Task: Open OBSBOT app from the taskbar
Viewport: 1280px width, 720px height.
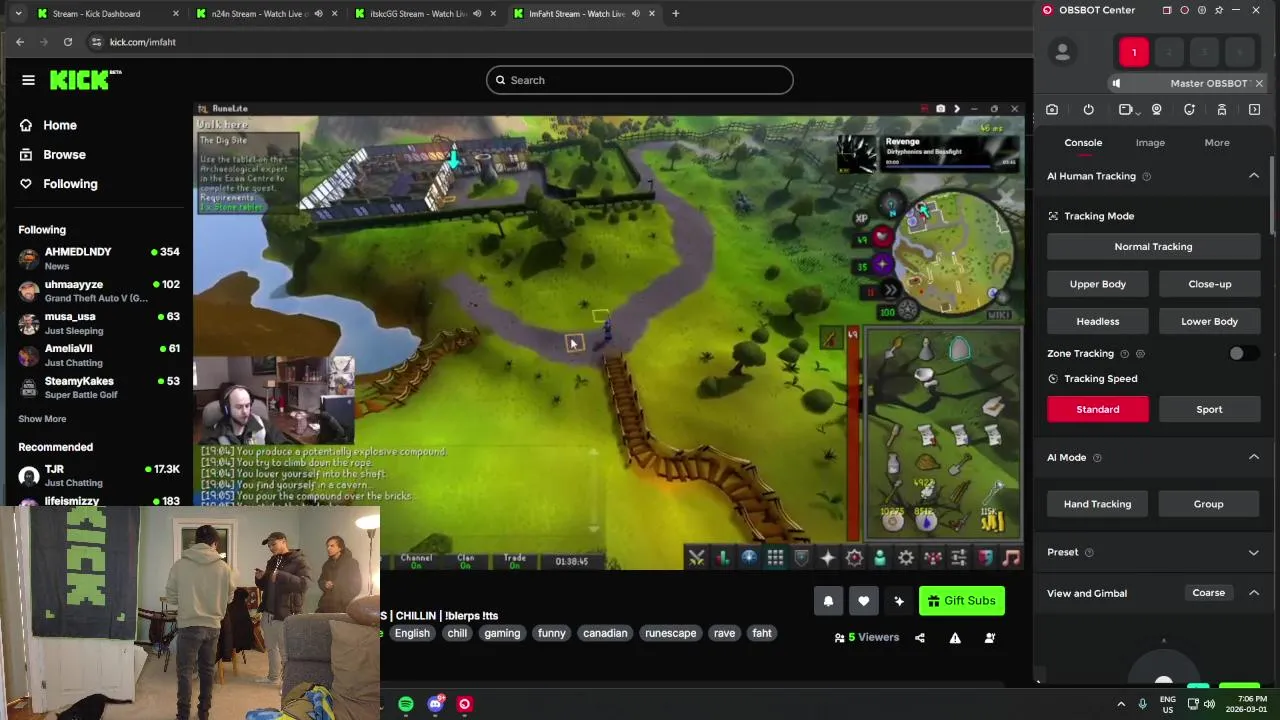Action: 464,704
